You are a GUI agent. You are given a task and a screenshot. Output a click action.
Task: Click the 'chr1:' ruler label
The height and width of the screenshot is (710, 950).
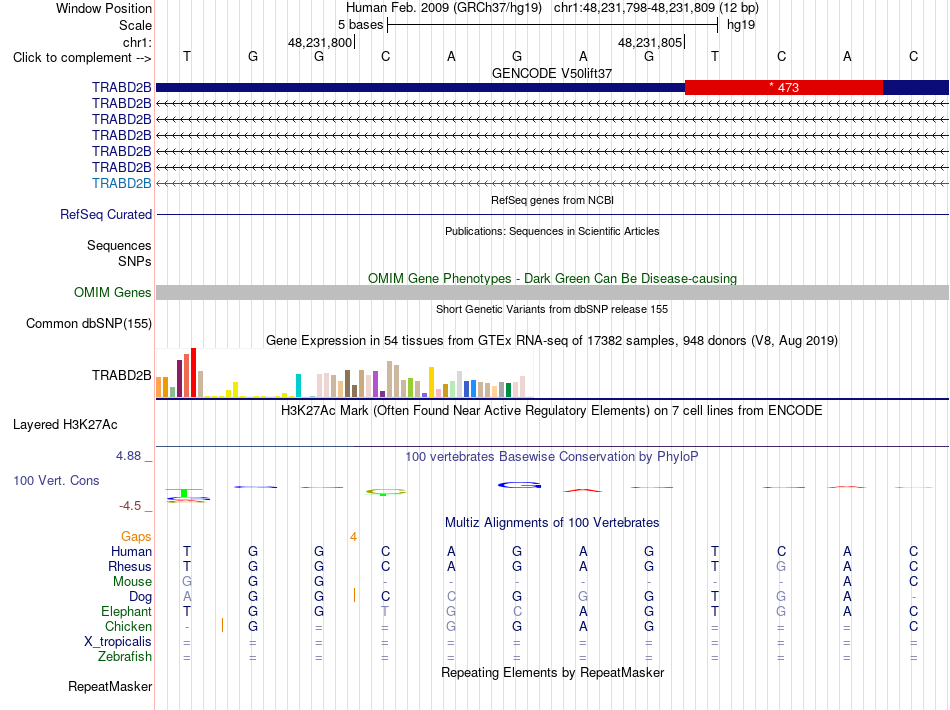(x=137, y=42)
